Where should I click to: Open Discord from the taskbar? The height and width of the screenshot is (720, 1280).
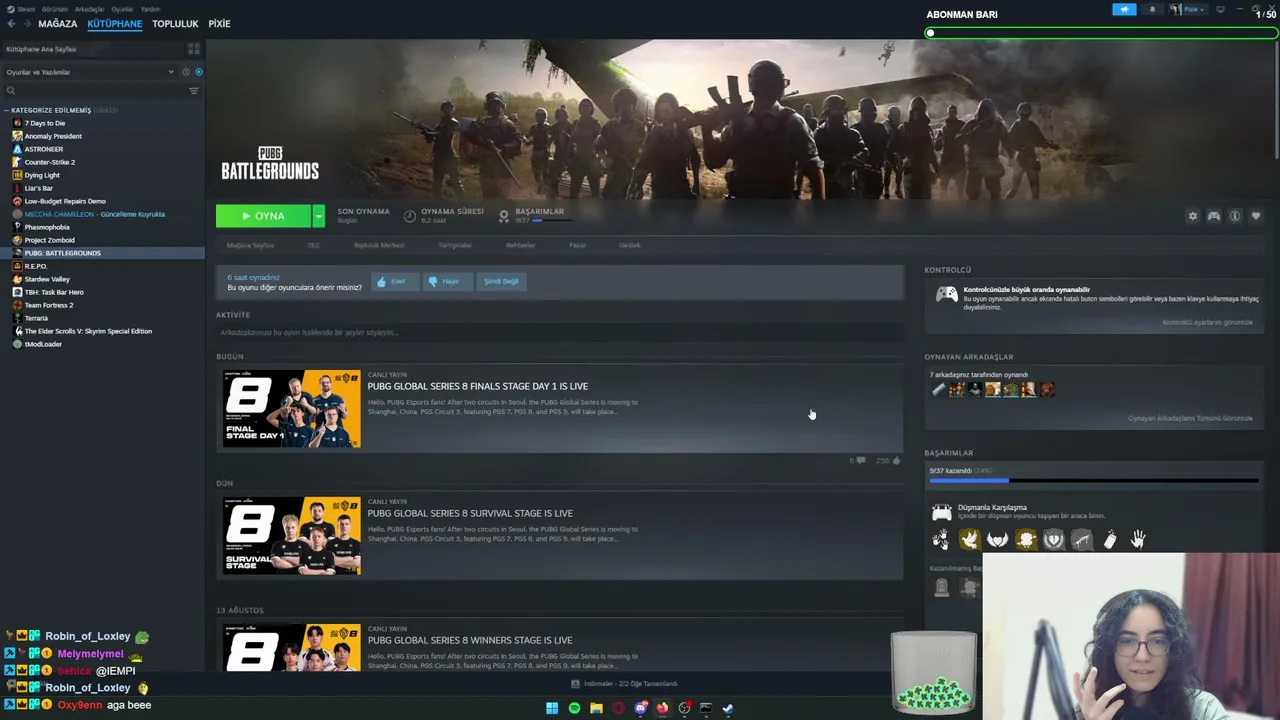(x=640, y=708)
